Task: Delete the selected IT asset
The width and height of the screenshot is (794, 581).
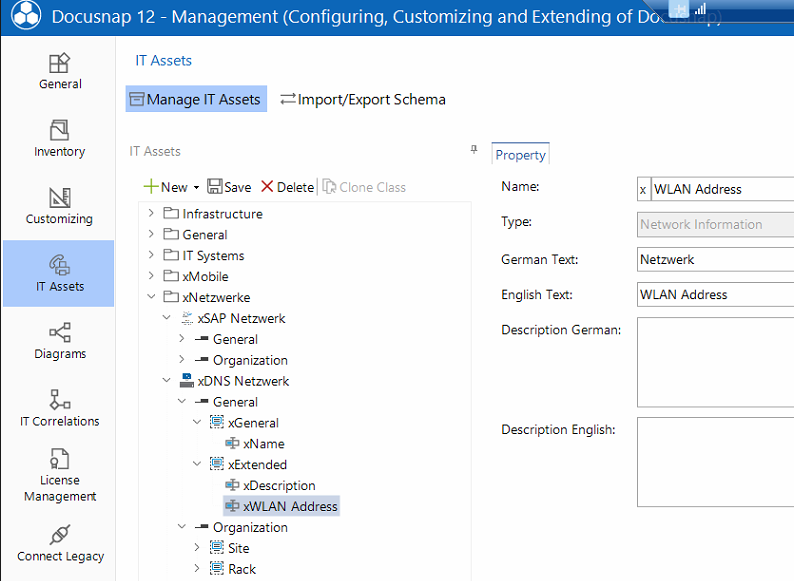Action: pos(287,187)
